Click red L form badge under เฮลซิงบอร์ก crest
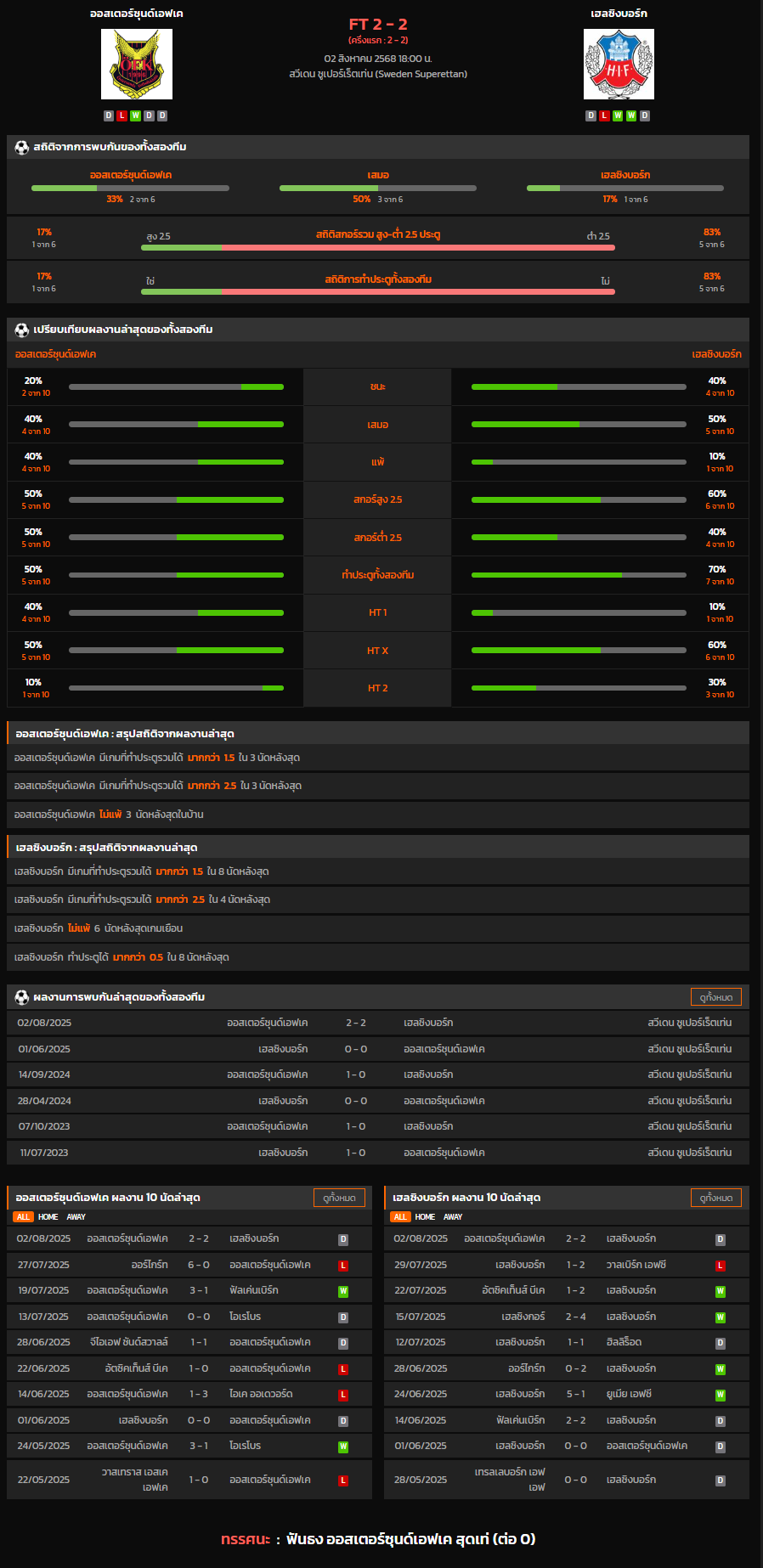The height and width of the screenshot is (1568, 763). click(x=604, y=116)
